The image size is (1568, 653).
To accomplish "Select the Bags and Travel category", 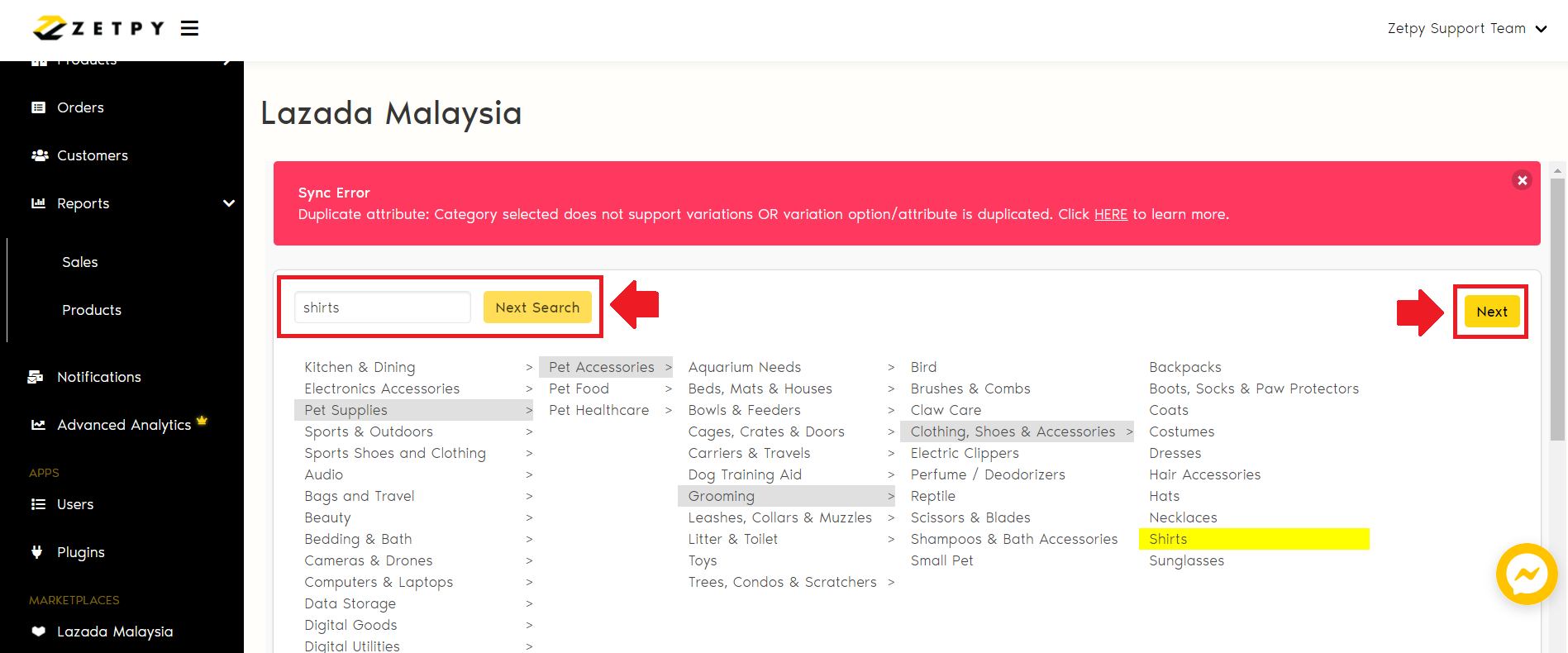I will click(x=360, y=496).
